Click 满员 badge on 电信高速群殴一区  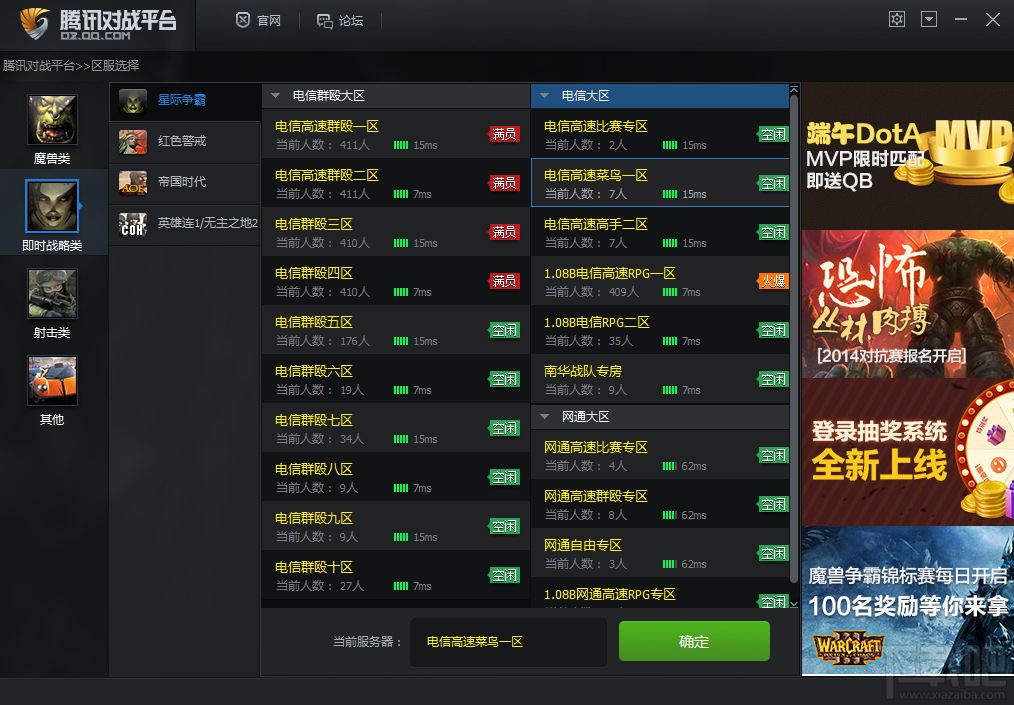pos(504,134)
